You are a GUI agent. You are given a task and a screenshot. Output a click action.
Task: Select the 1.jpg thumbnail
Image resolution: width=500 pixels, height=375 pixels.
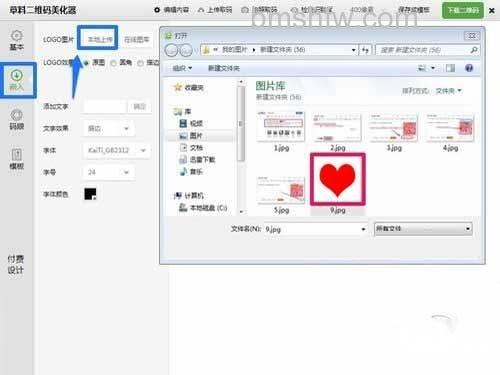281,127
